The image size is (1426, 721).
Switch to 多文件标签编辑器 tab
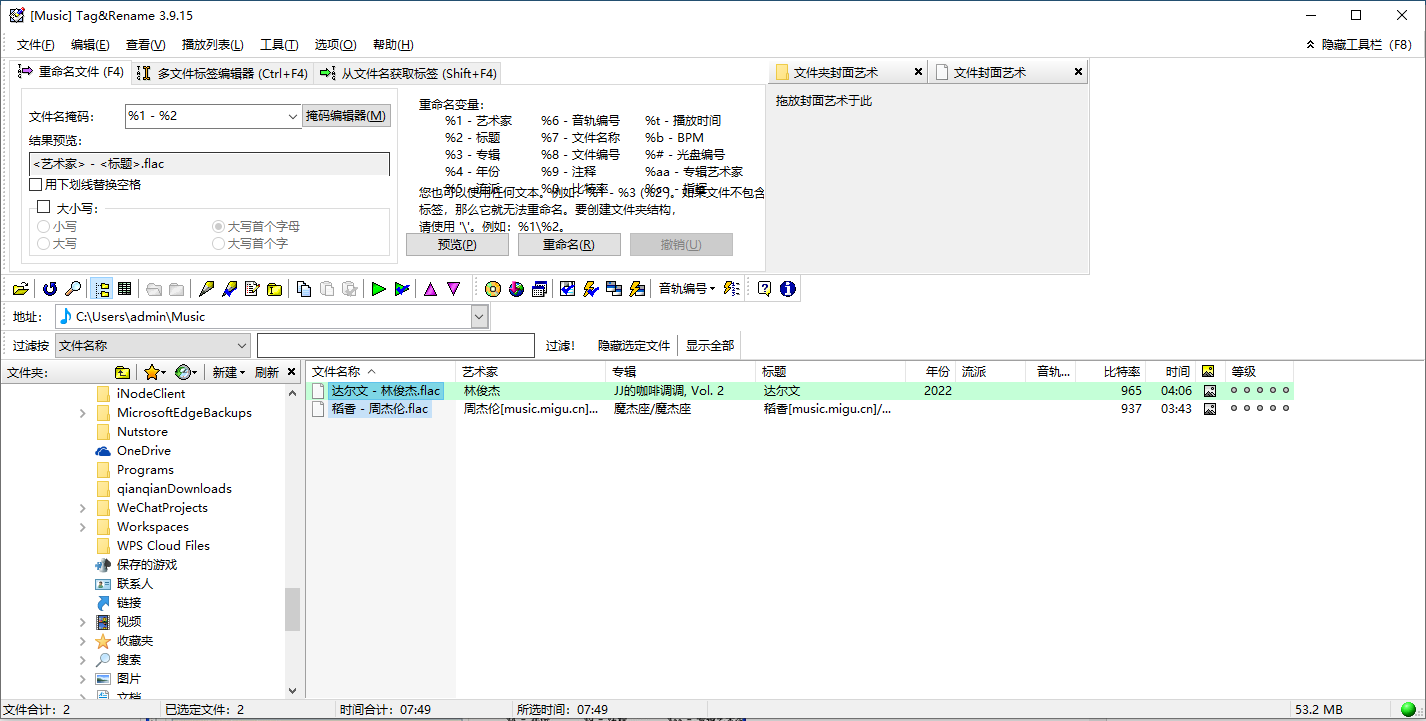[222, 73]
